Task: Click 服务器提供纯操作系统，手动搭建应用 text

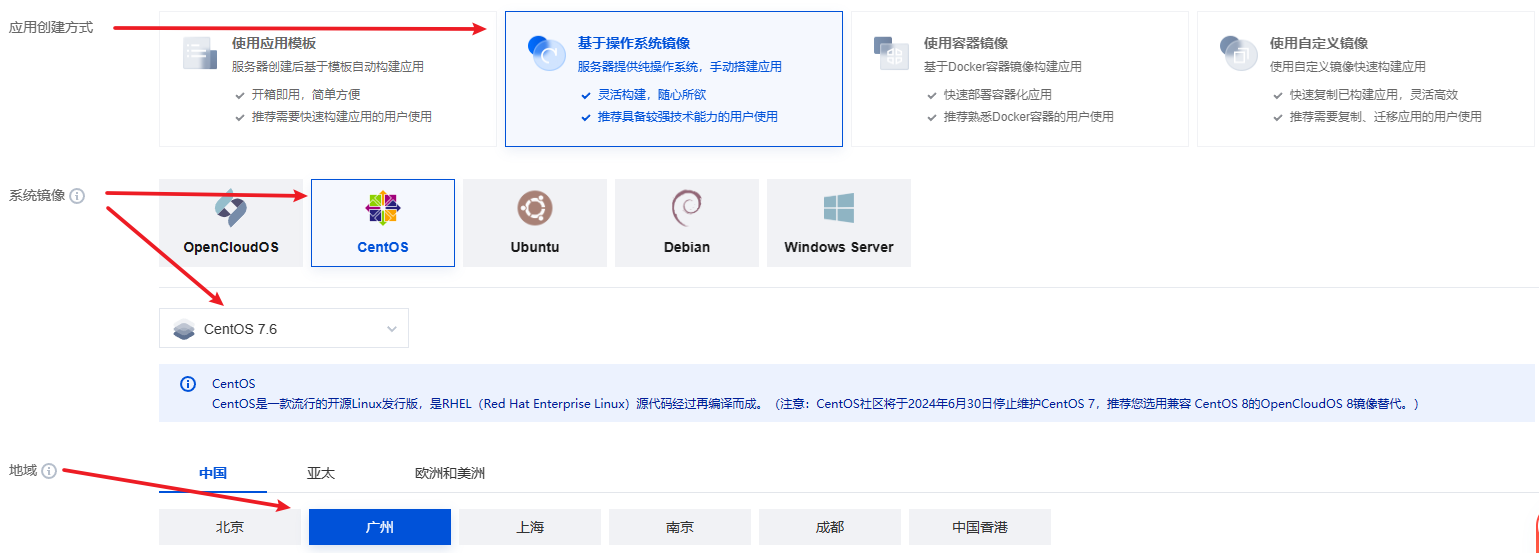Action: click(x=680, y=67)
